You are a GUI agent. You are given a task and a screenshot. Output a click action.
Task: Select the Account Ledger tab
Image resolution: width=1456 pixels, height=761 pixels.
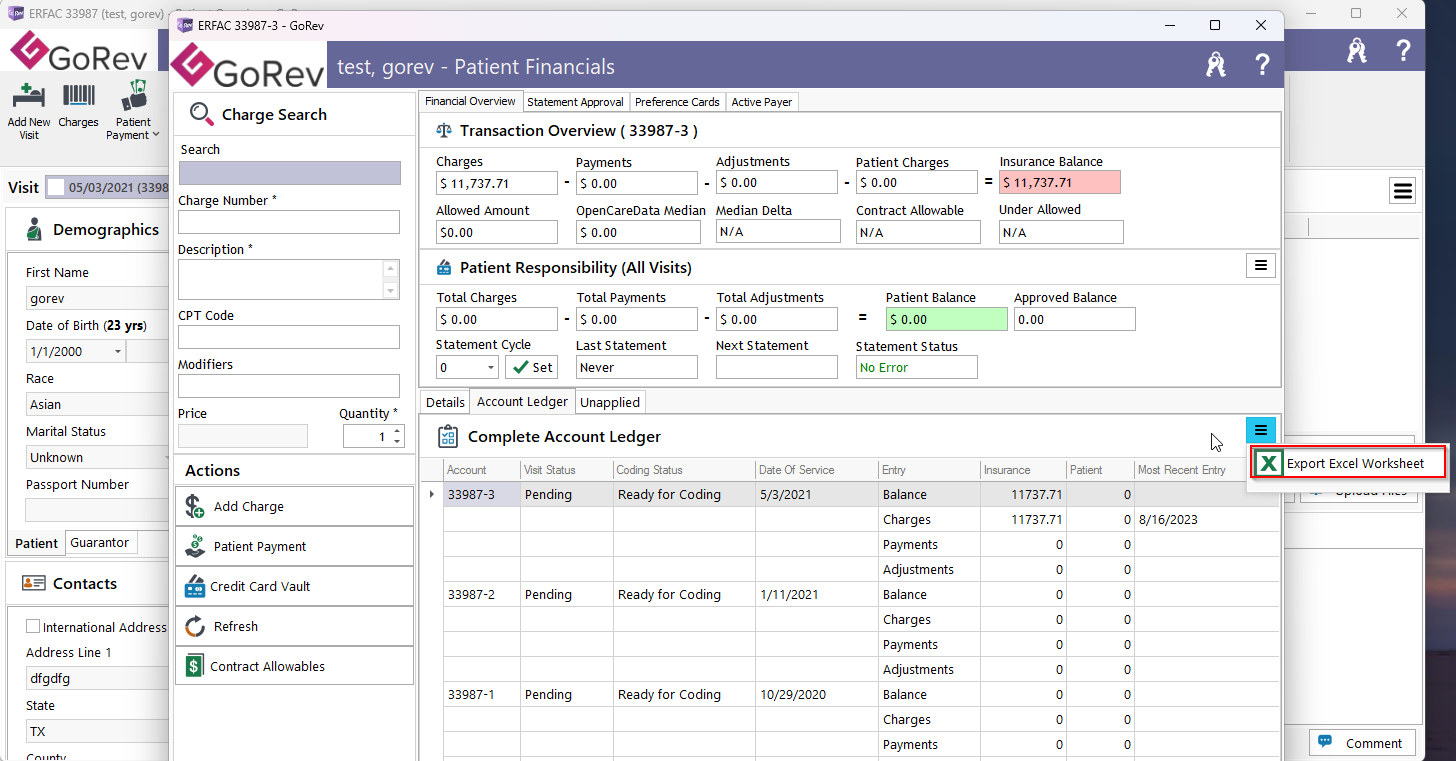[x=523, y=401]
